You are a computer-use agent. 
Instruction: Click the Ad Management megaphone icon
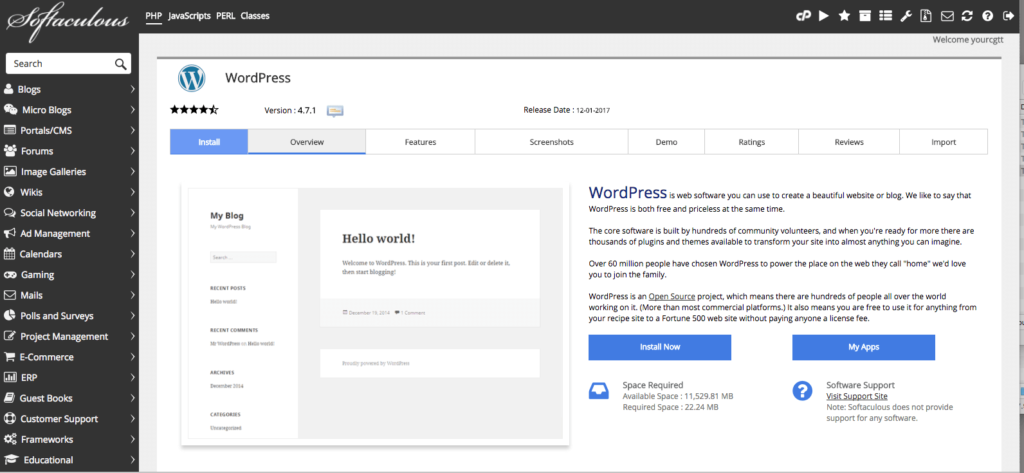pyautogui.click(x=9, y=233)
